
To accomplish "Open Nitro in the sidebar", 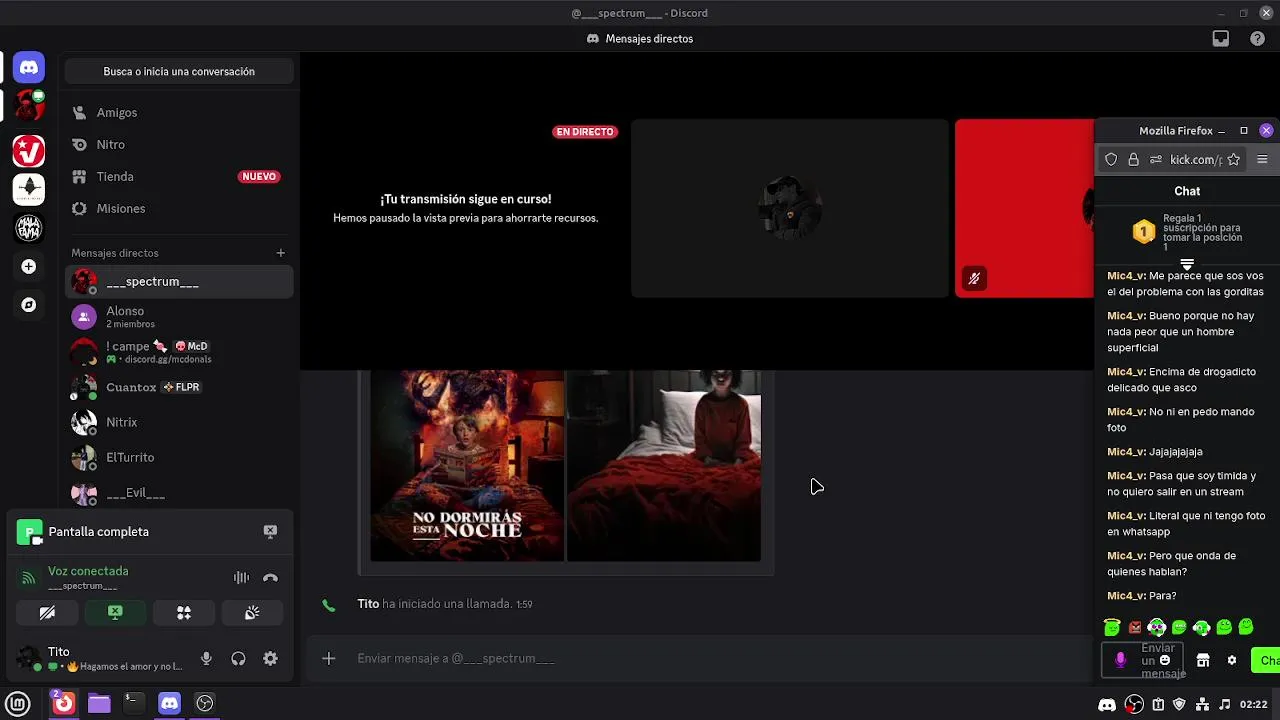I will coord(179,145).
